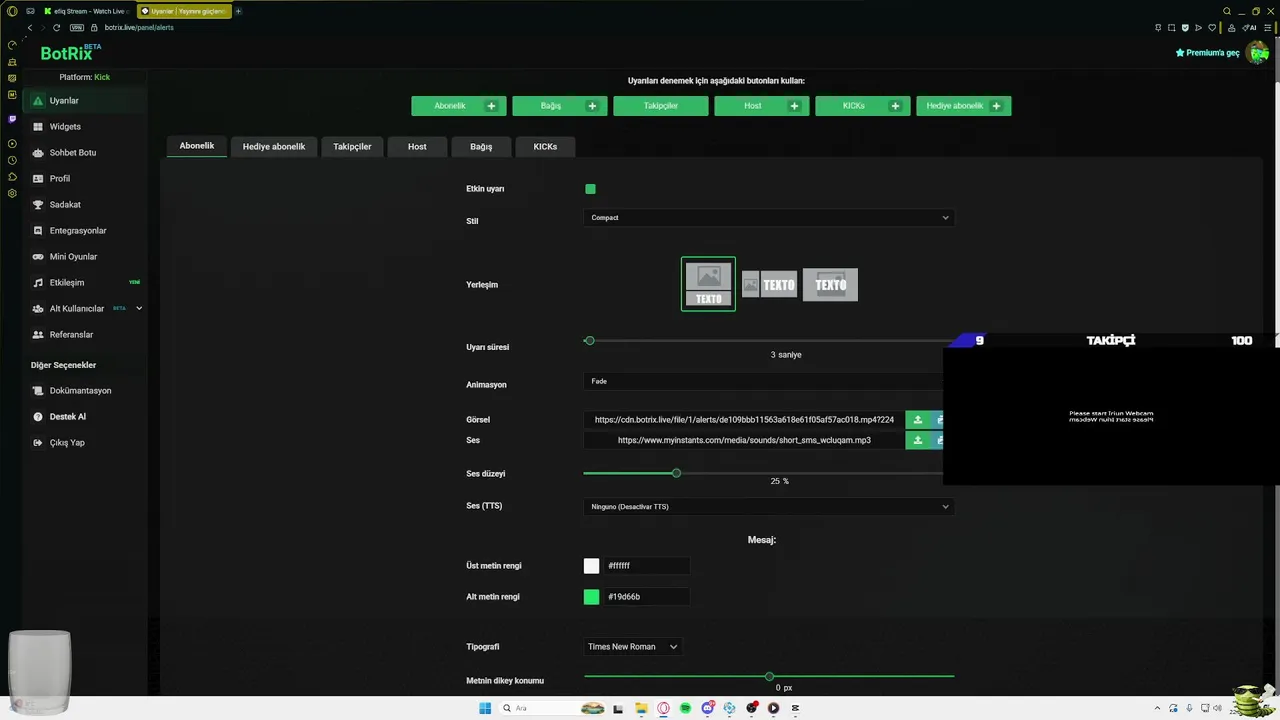Open Destek AI support
The width and height of the screenshot is (1280, 720).
coord(84,417)
